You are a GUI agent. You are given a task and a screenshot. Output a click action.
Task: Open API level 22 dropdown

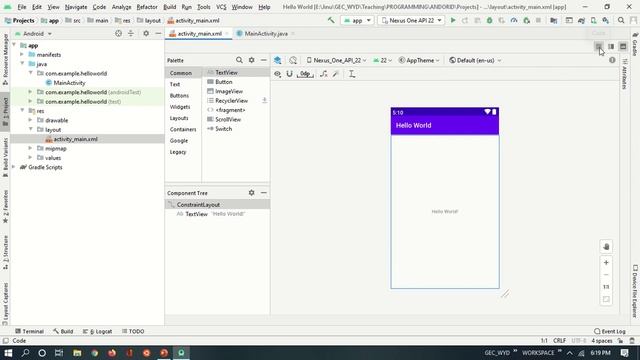click(x=382, y=60)
